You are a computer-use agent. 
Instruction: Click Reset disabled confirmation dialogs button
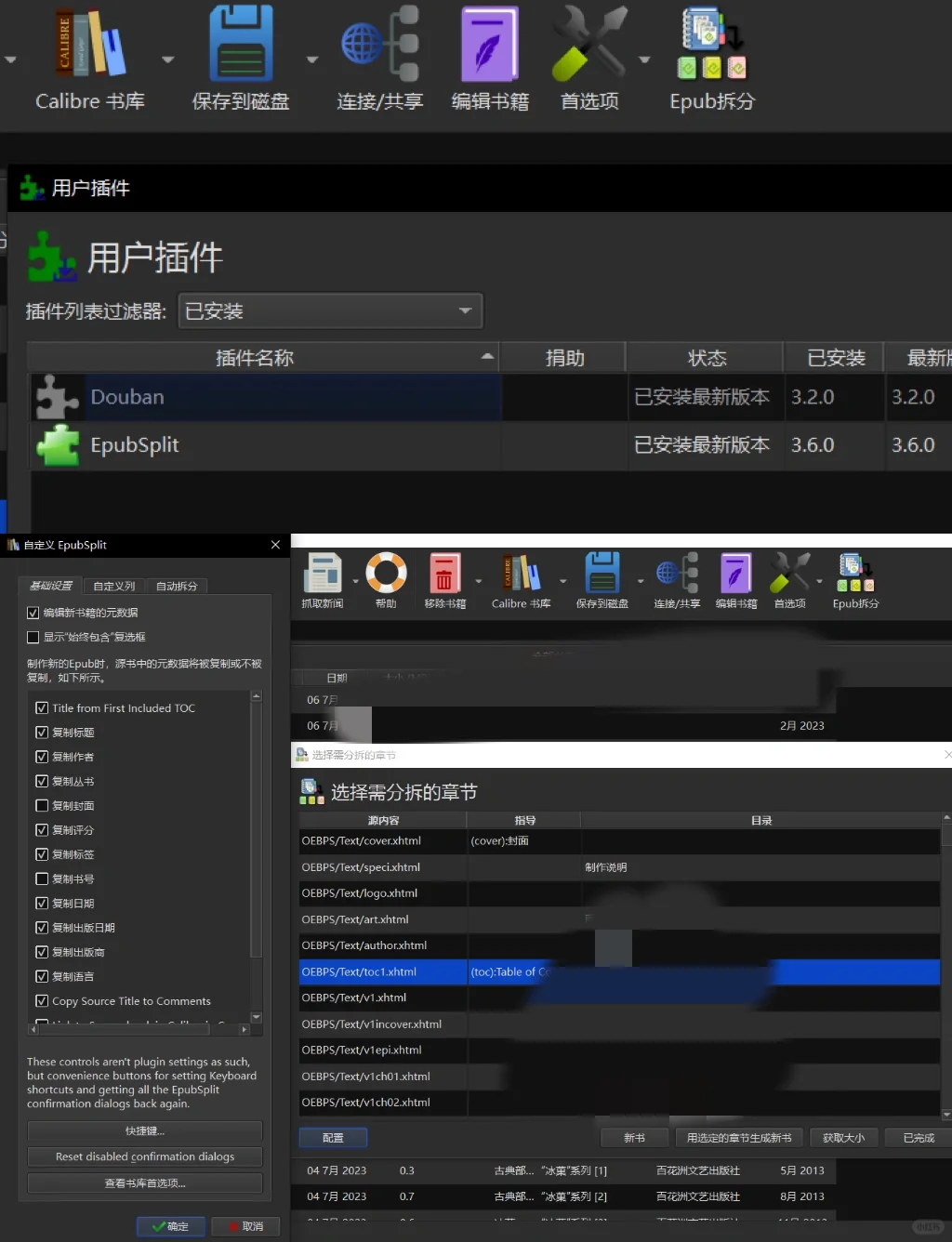coord(145,1156)
